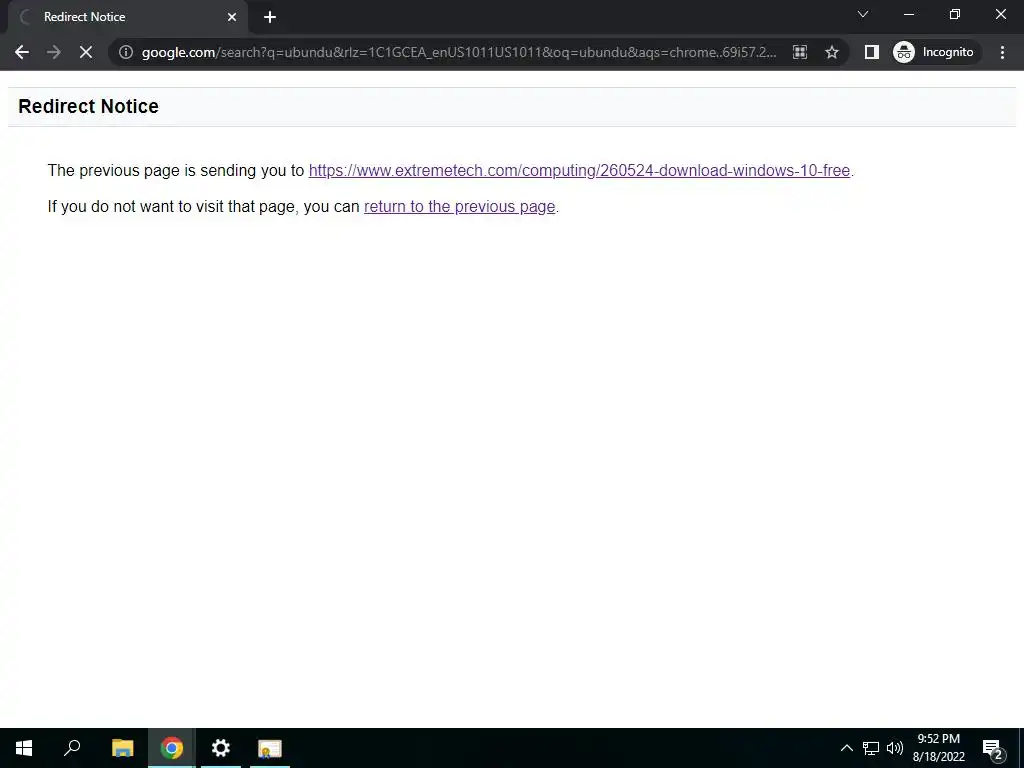Open the notification center icon
Image resolution: width=1024 pixels, height=768 pixels.
click(x=993, y=748)
